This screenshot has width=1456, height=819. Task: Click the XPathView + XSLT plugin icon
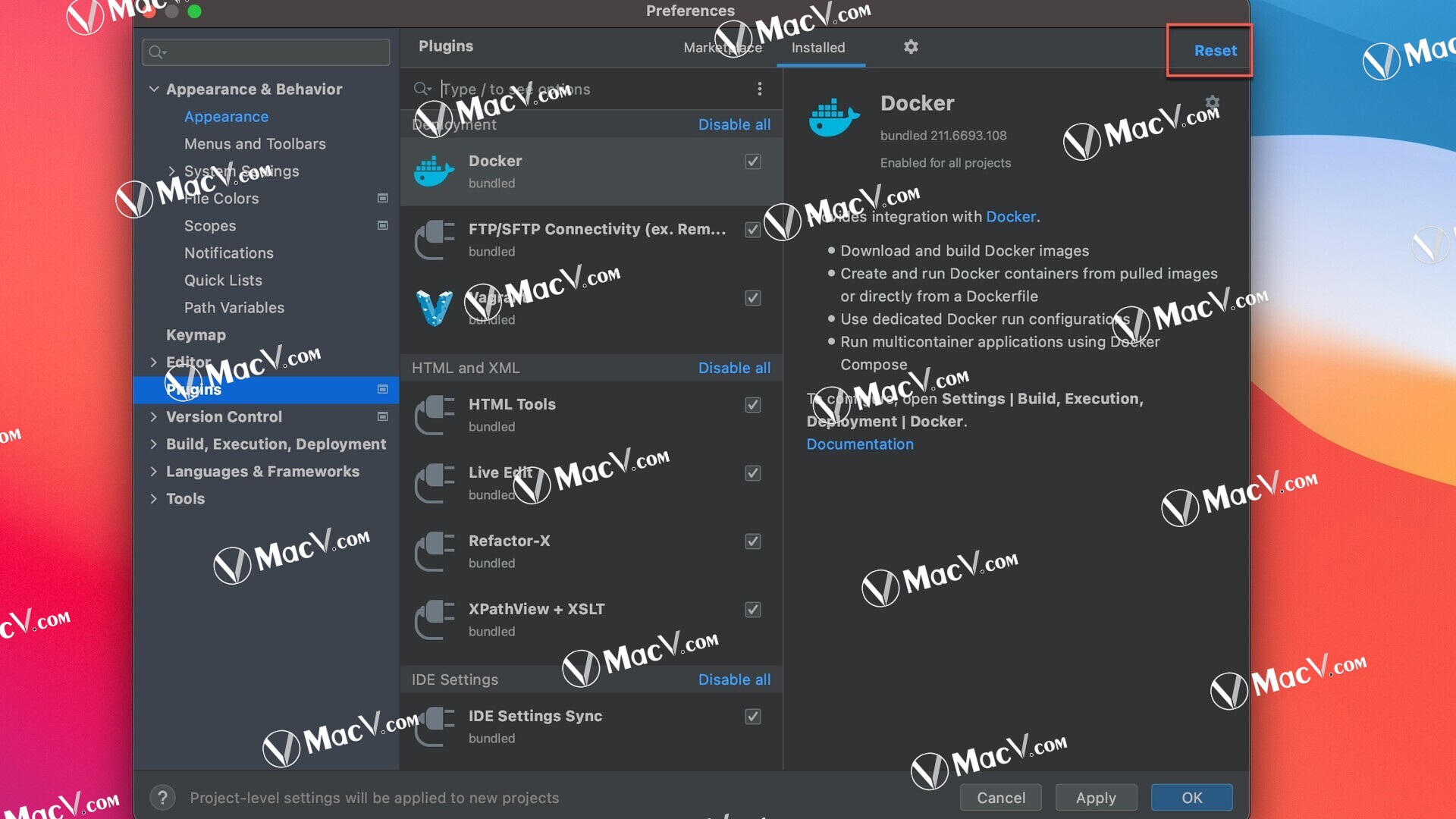(x=434, y=620)
